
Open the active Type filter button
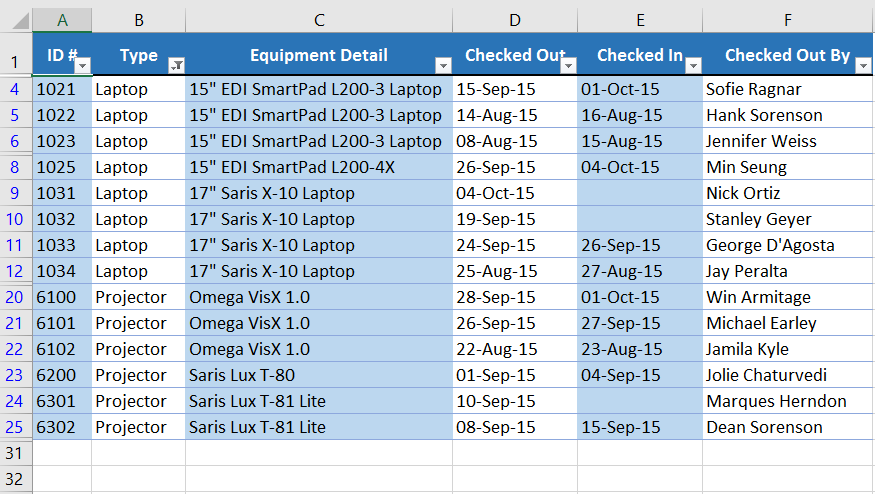176,65
